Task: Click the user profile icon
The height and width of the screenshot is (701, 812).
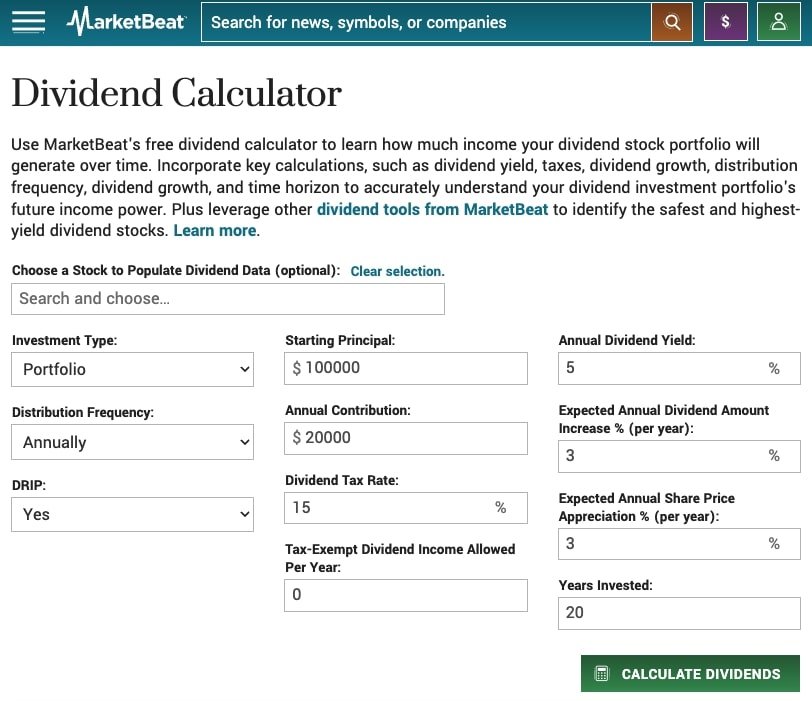Action: coord(778,21)
